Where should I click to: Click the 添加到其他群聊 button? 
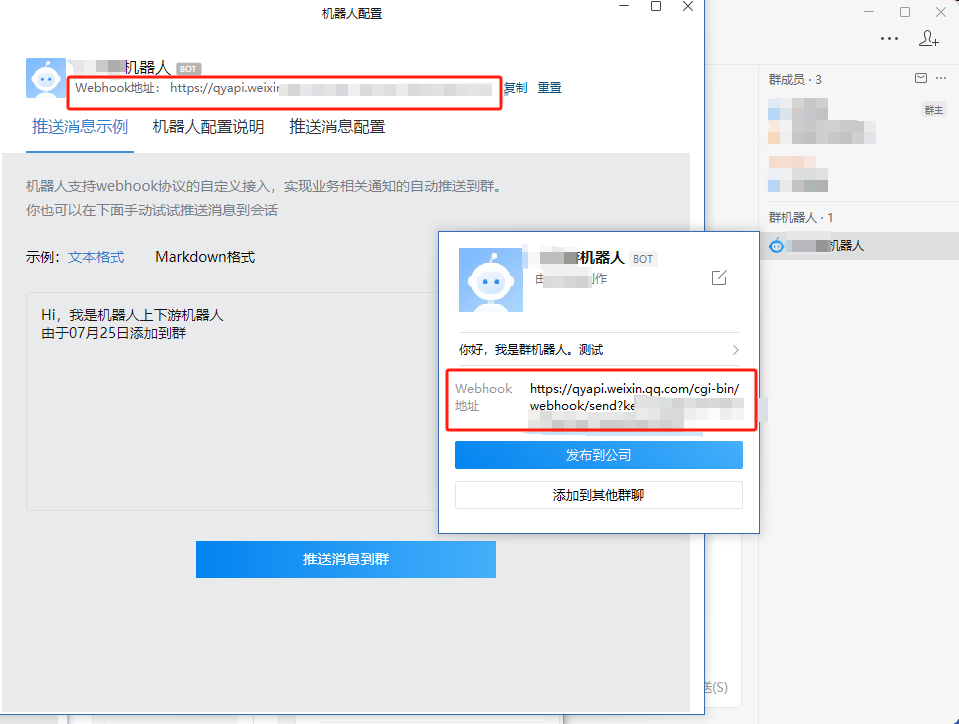[x=599, y=495]
